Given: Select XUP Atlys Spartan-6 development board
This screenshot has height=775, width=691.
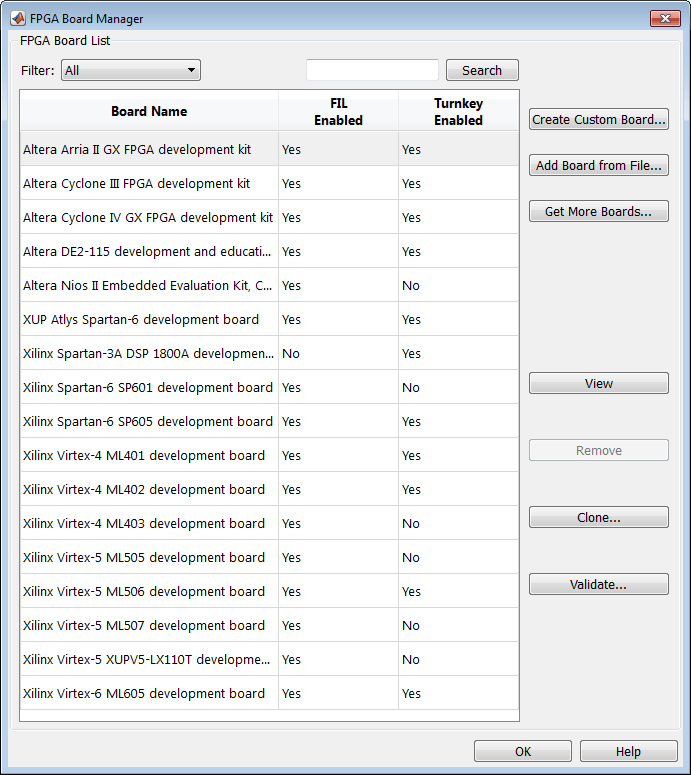Looking at the screenshot, I should 269,319.
